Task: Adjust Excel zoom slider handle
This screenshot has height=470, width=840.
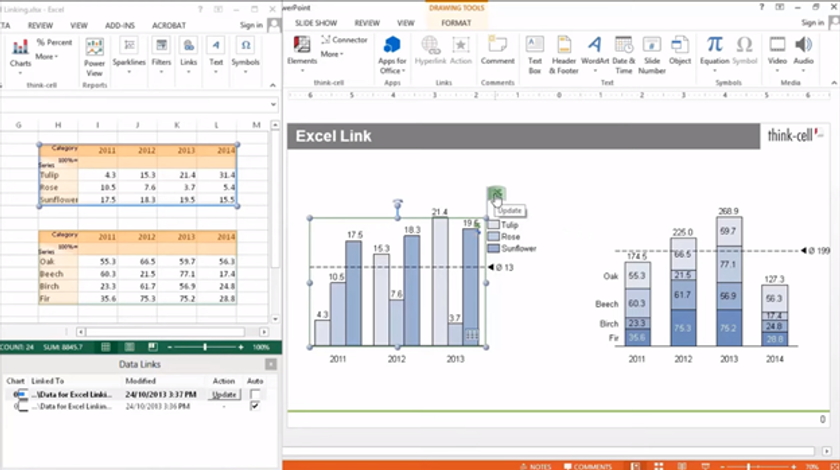Action: click(x=205, y=347)
